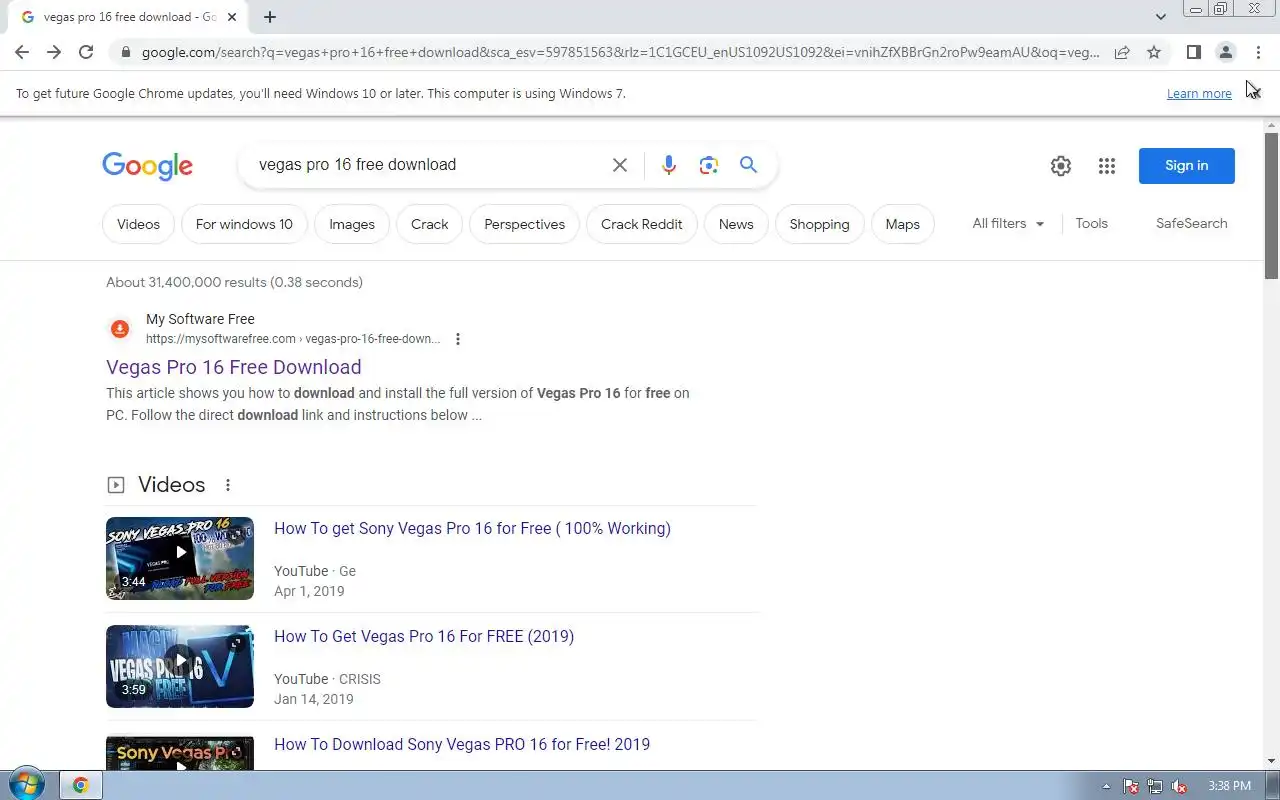The image size is (1280, 800).
Task: Go forward with the forward arrow
Action: point(54,52)
